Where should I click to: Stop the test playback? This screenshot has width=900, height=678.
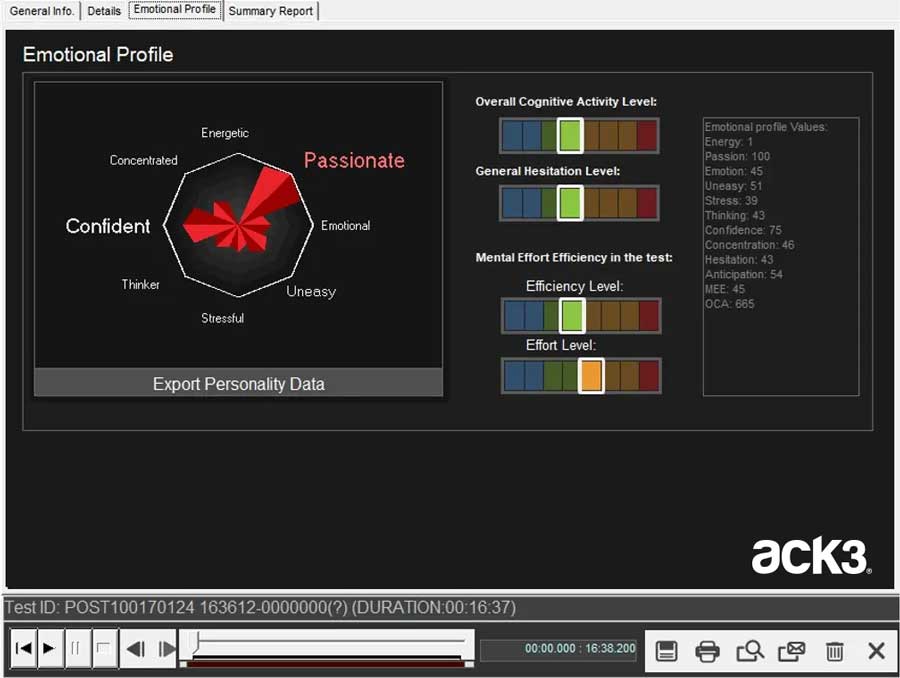pyautogui.click(x=103, y=648)
